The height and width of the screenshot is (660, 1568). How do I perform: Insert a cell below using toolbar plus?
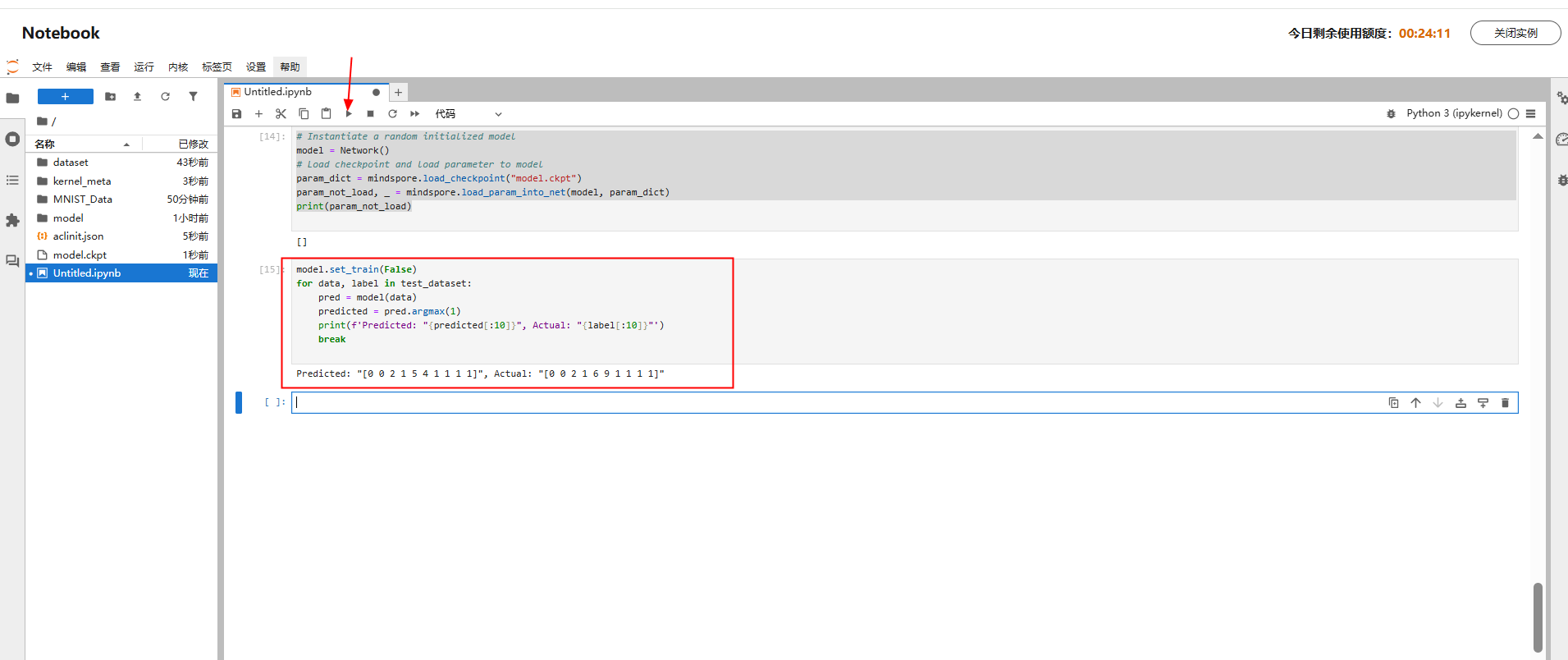point(258,114)
